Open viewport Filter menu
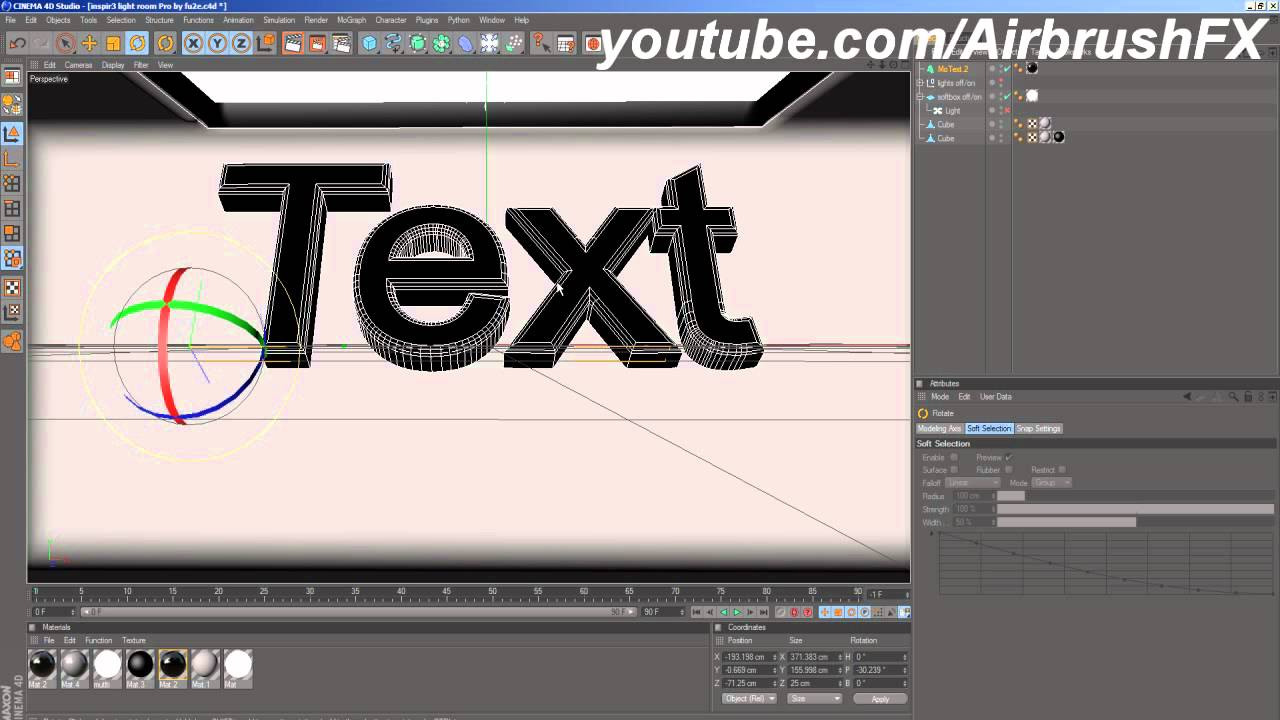 [141, 65]
